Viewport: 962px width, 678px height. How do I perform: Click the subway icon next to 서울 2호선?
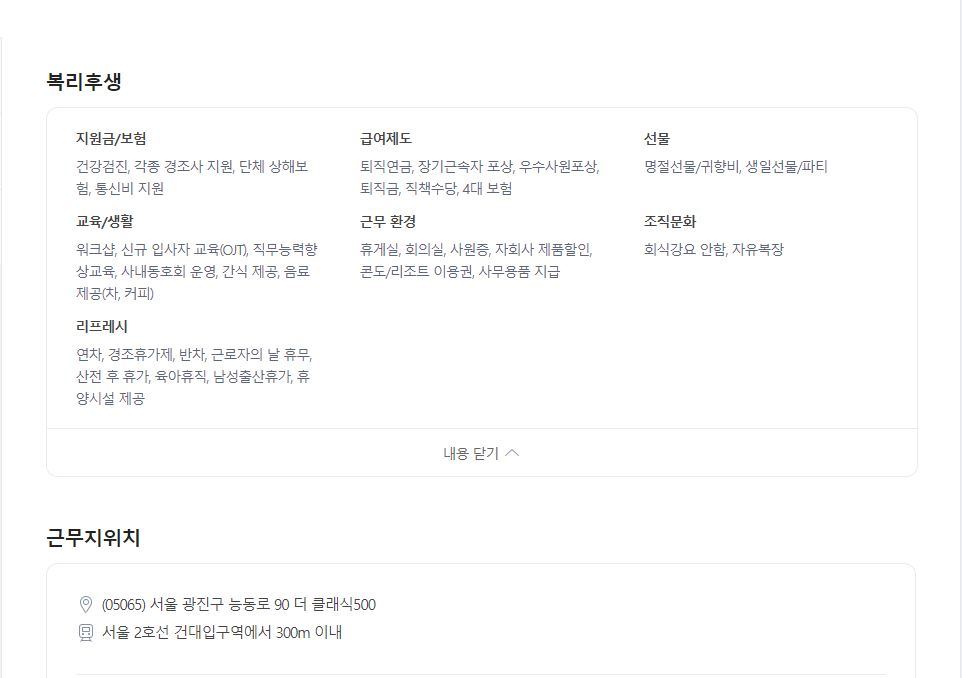86,632
